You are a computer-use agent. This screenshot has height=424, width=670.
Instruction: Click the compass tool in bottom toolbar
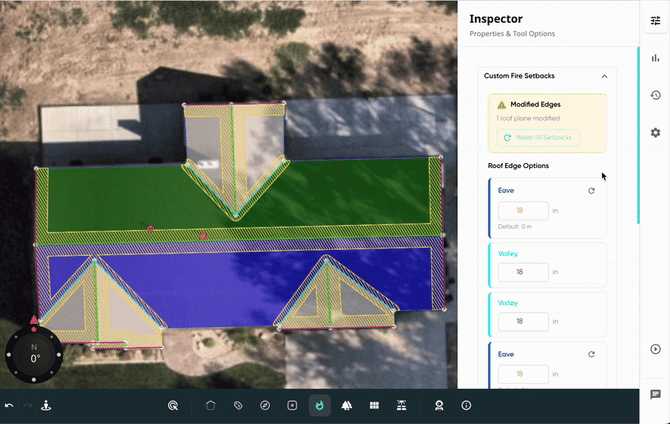coord(265,405)
